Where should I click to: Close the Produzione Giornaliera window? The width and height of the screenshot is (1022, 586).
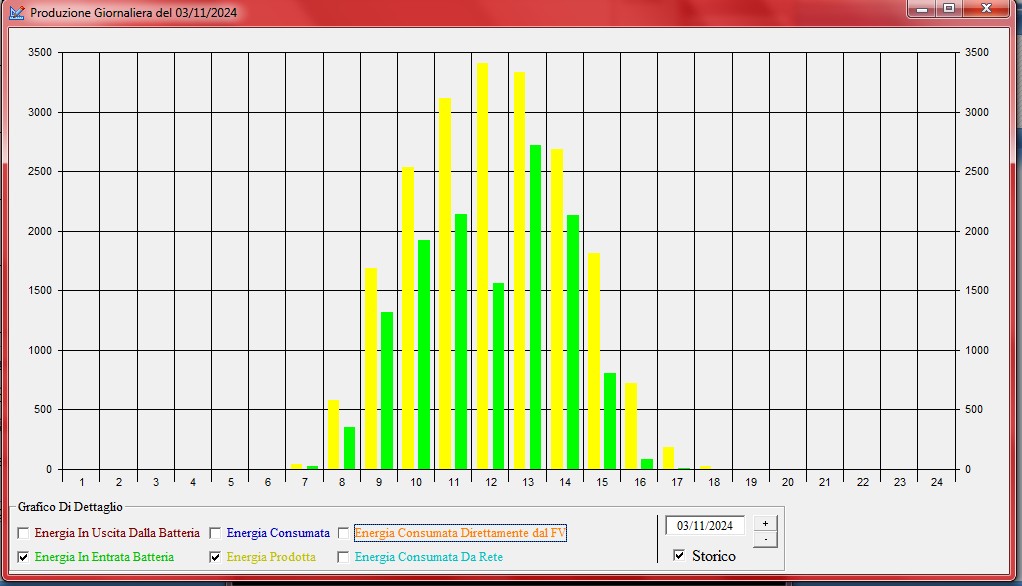988,9
